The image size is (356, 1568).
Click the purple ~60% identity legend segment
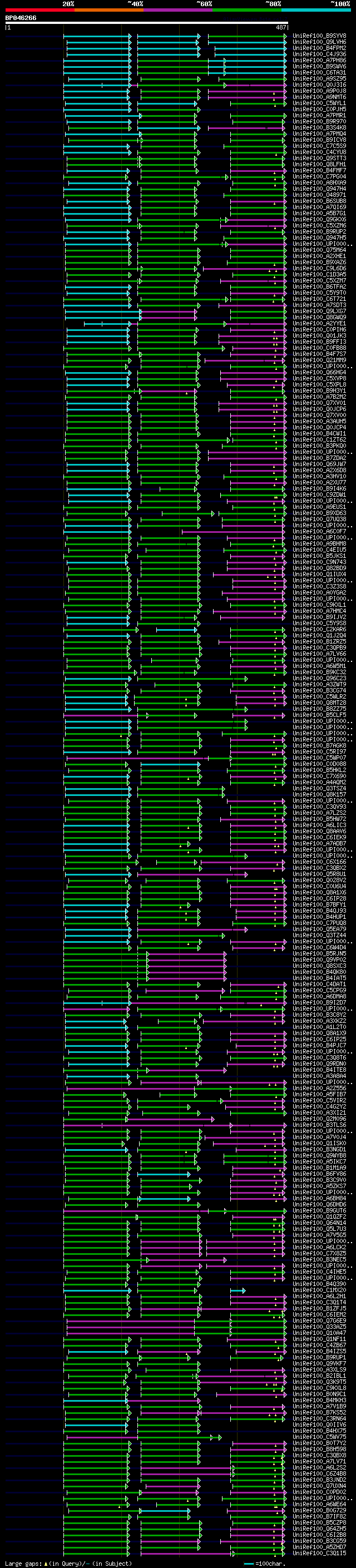click(179, 10)
